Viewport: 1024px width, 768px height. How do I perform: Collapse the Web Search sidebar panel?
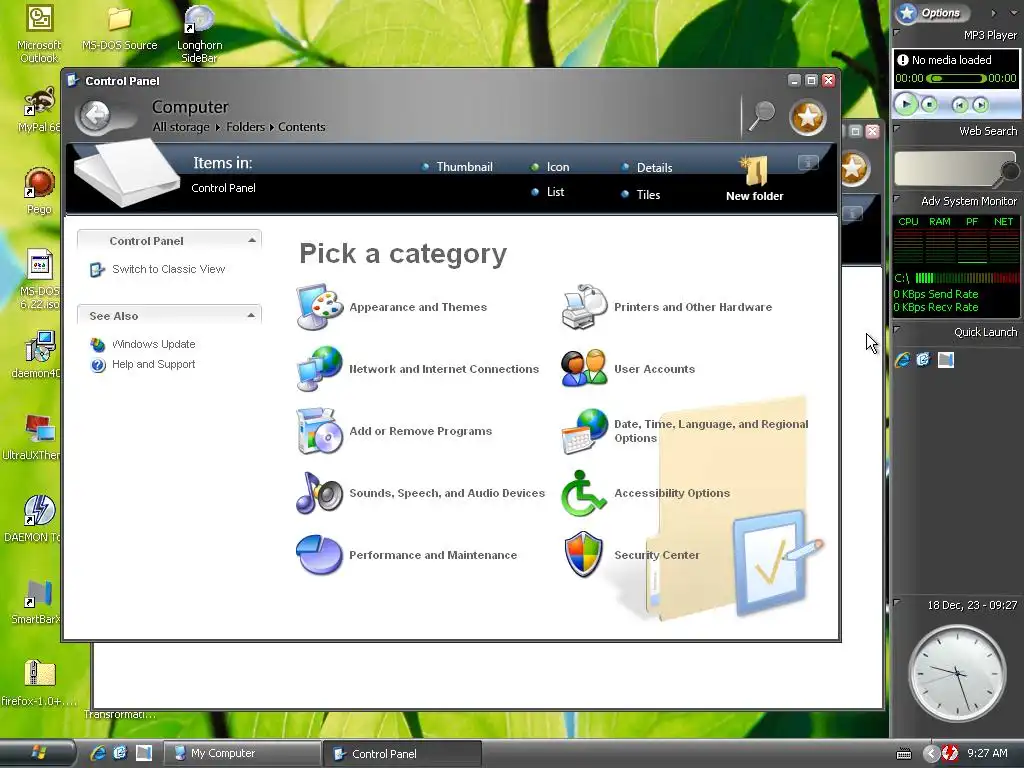click(897, 128)
